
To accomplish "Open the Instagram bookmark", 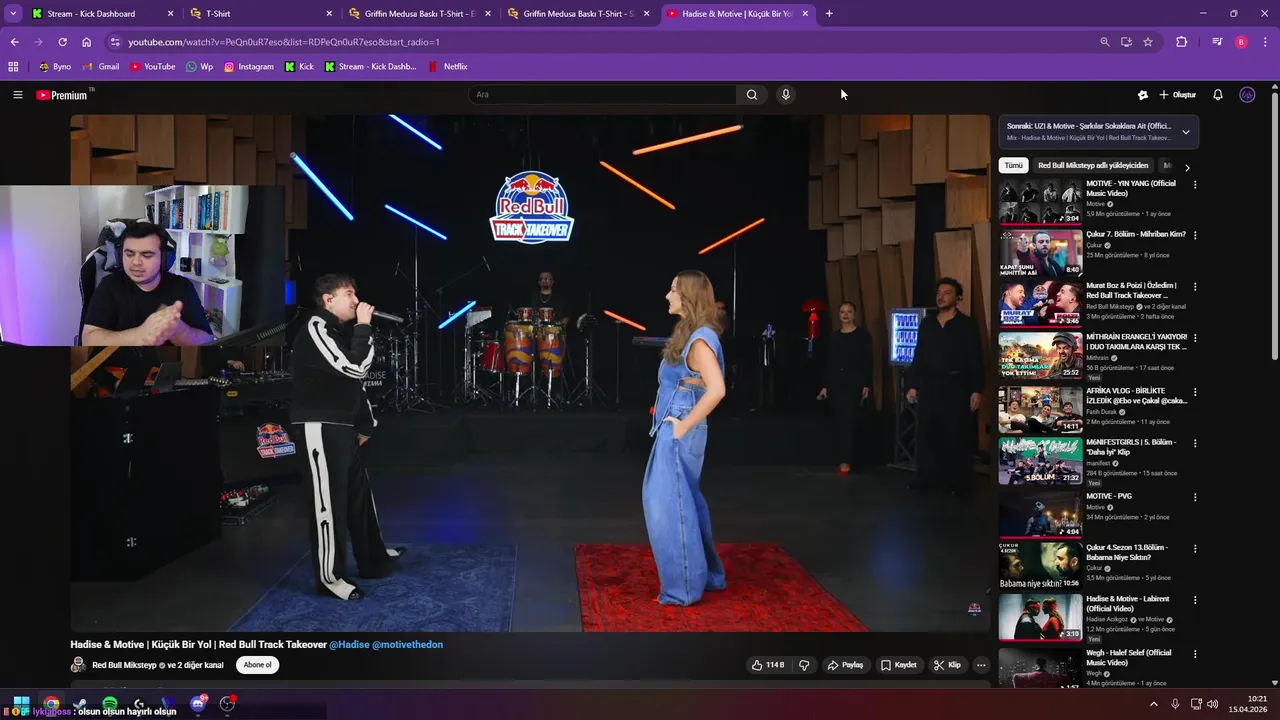I will 249,67.
